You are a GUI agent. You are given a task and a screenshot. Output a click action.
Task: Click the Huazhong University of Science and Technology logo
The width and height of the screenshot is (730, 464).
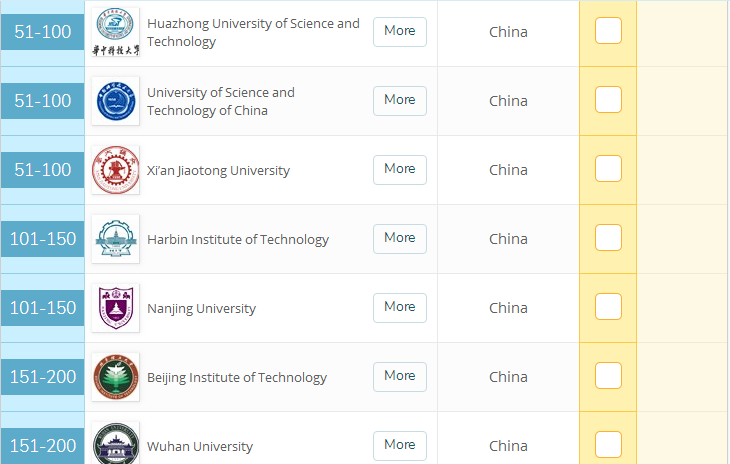point(115,32)
